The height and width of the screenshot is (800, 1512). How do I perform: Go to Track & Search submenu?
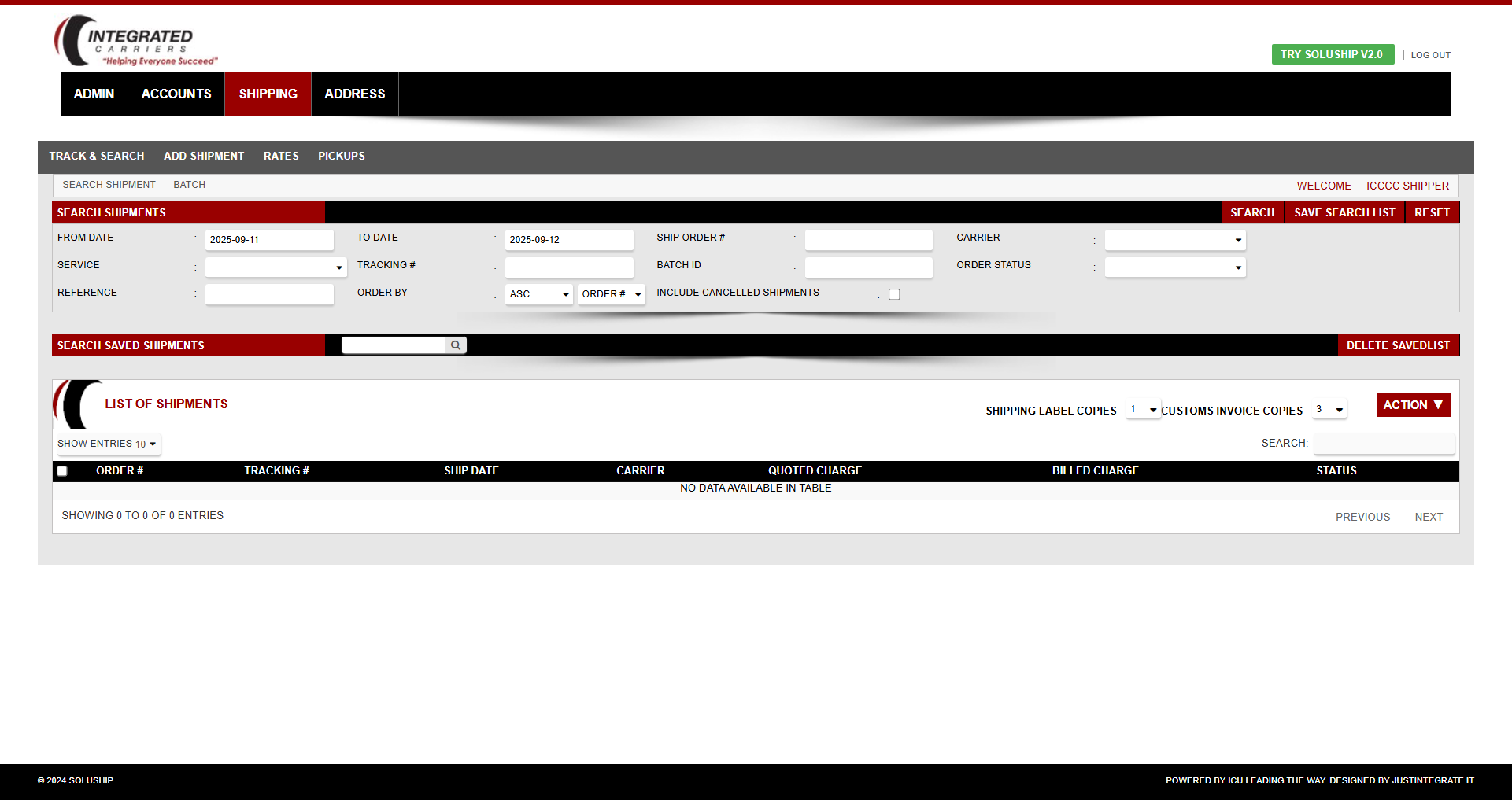[97, 156]
